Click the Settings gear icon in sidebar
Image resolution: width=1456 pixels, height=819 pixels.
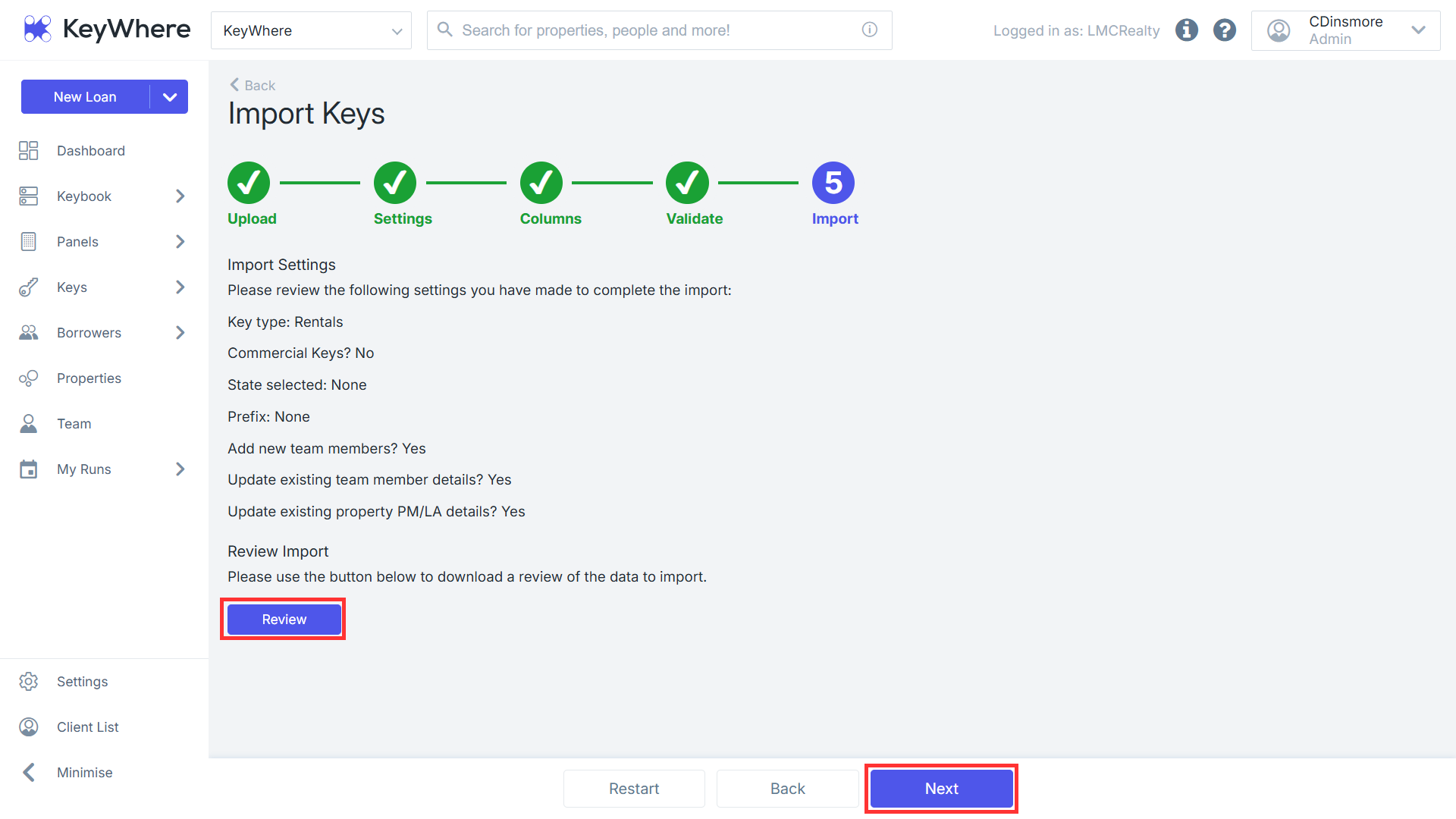tap(28, 682)
